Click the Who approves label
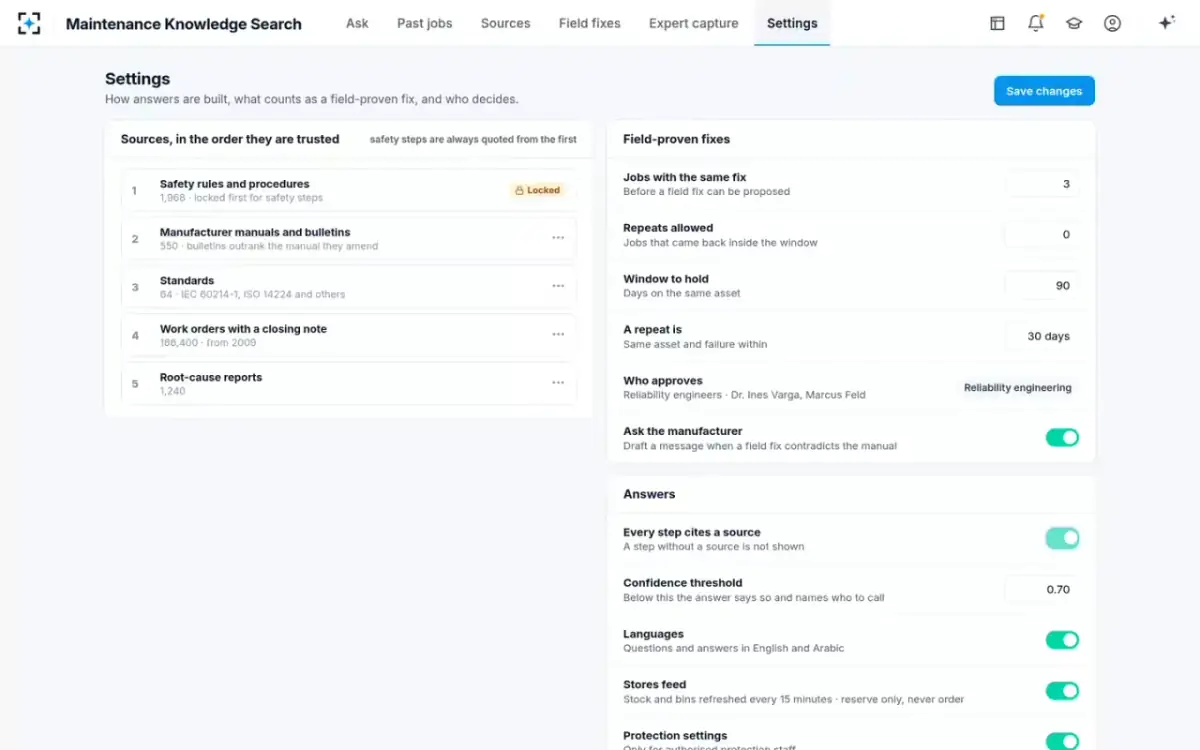Screen dimensions: 1200x750 pos(663,381)
